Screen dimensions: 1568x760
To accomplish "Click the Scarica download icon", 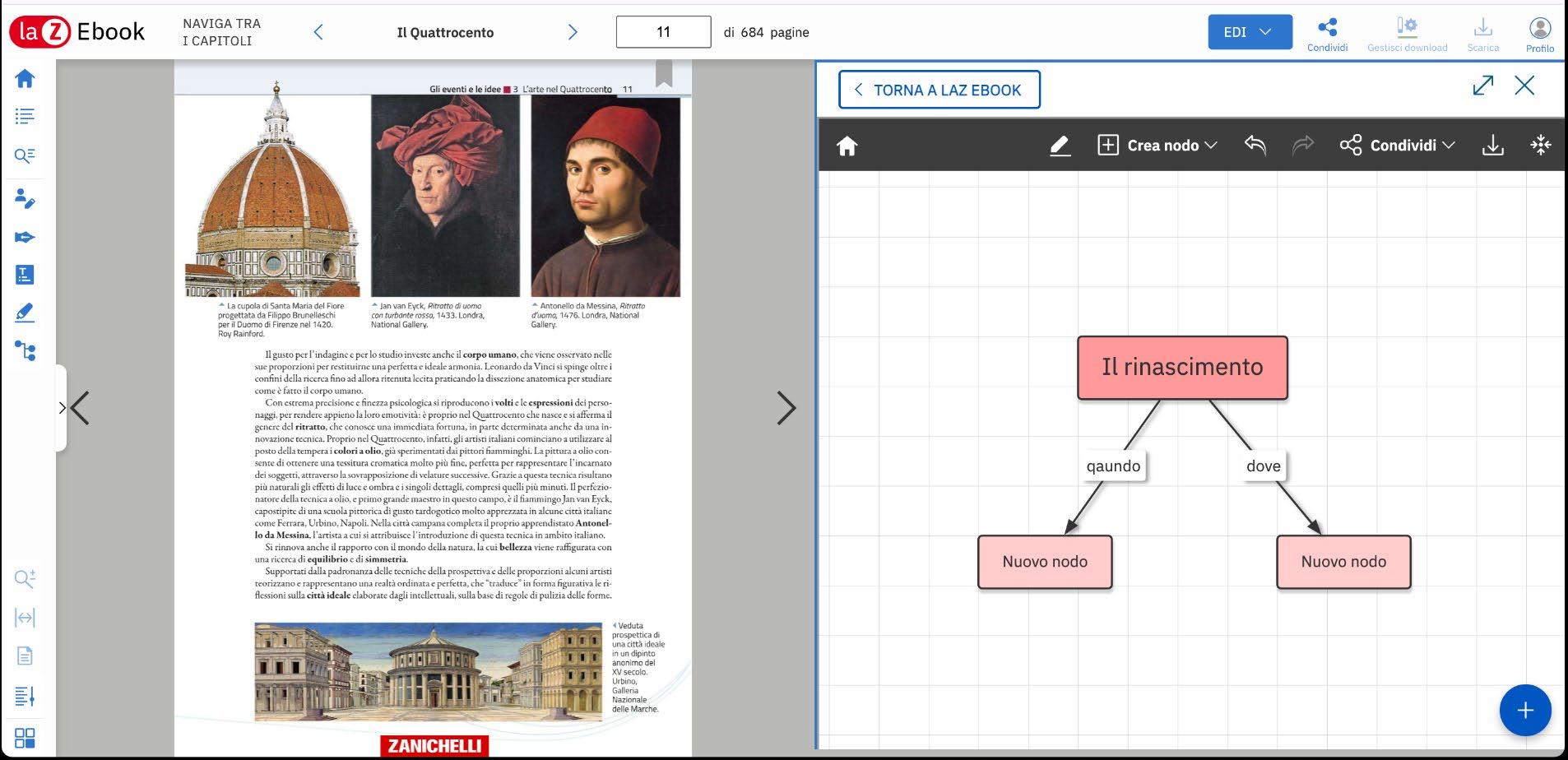I will (x=1482, y=35).
